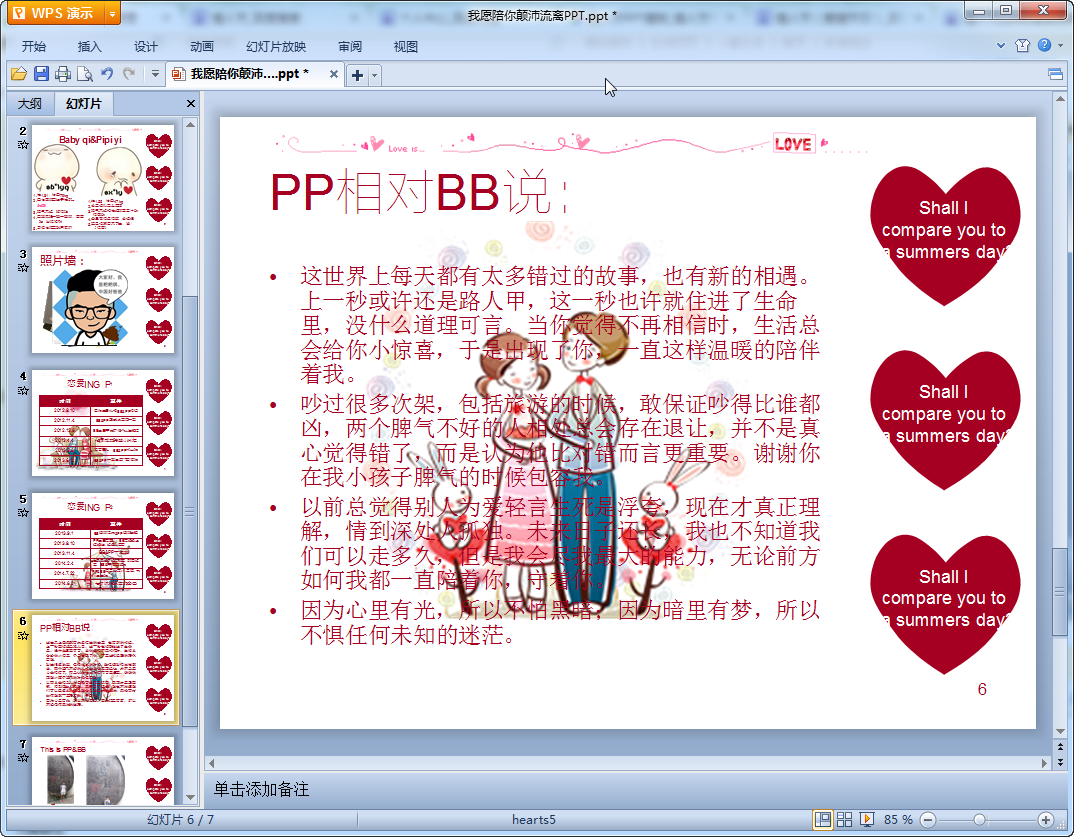Click animation star icon beside slide 4
This screenshot has width=1074, height=837.
[23, 390]
